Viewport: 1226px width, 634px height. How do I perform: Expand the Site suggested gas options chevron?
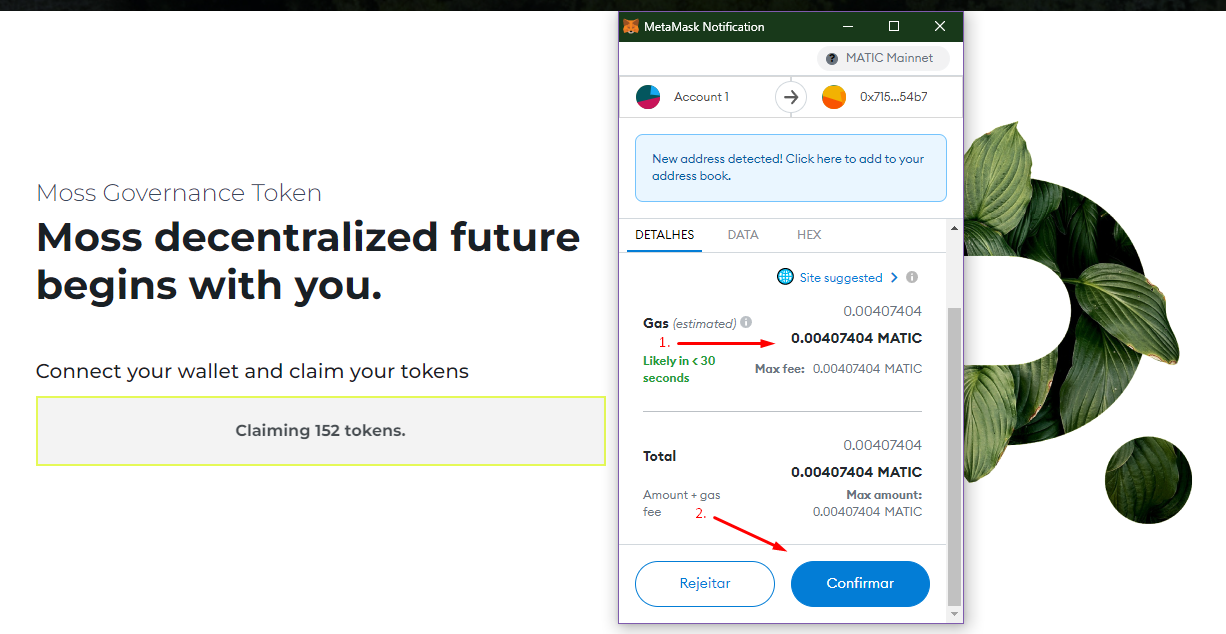[x=894, y=278]
